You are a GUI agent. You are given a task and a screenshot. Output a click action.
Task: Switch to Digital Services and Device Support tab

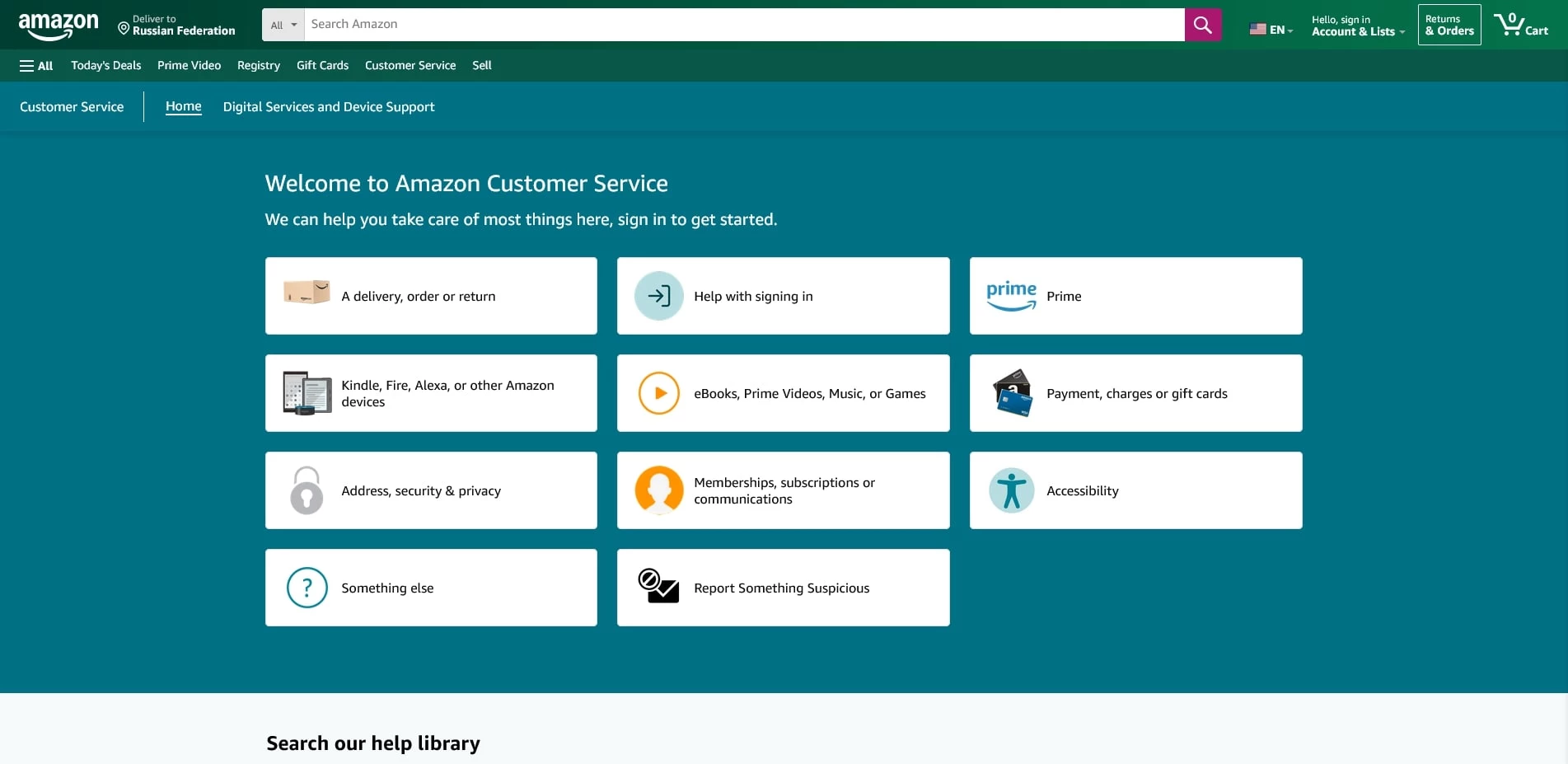point(328,107)
